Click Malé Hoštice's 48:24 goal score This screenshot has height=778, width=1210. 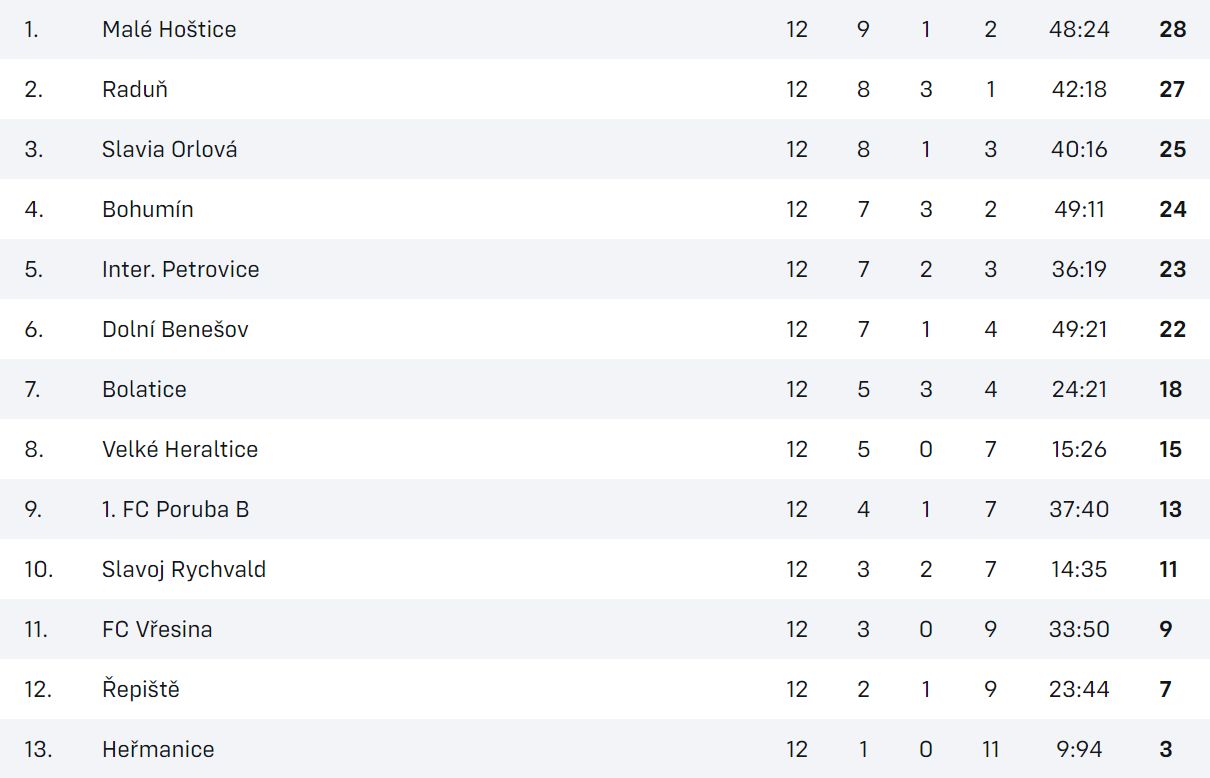click(1079, 29)
